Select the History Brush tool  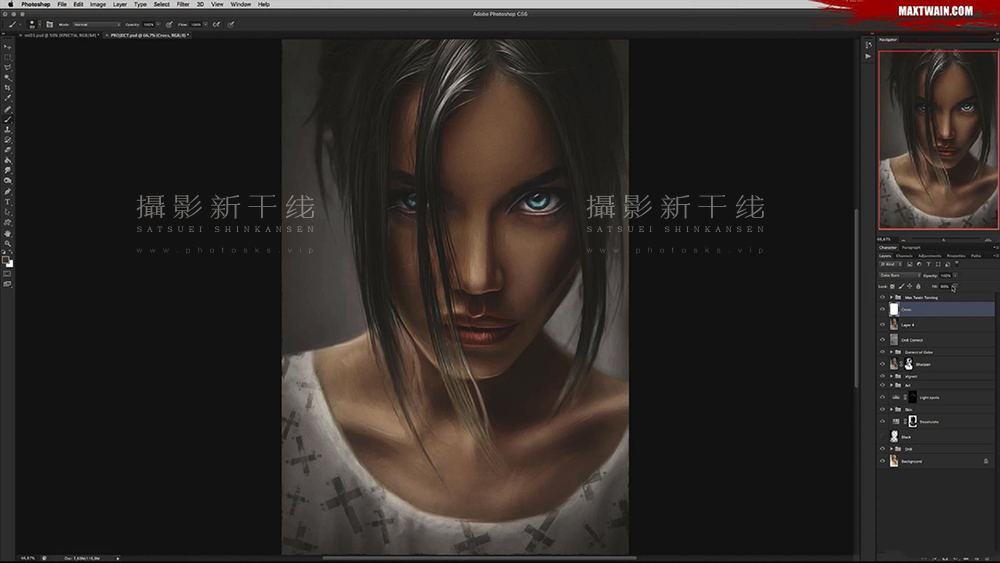[8, 140]
